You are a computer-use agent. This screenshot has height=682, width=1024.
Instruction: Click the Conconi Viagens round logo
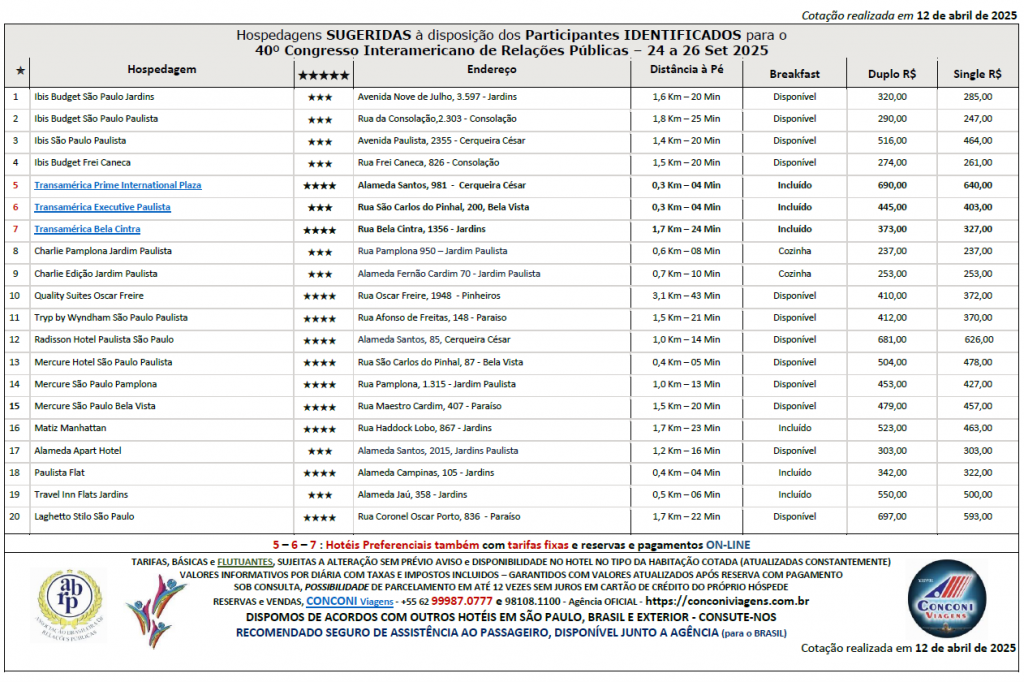946,599
